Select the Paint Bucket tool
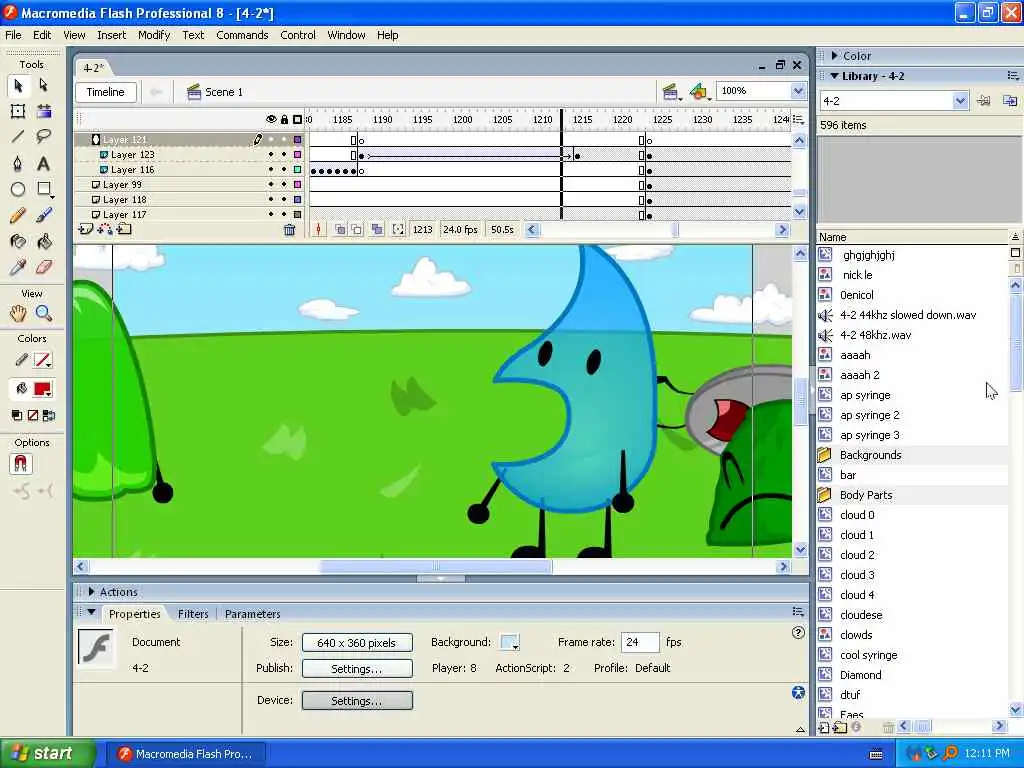The width and height of the screenshot is (1024, 768). (43, 242)
